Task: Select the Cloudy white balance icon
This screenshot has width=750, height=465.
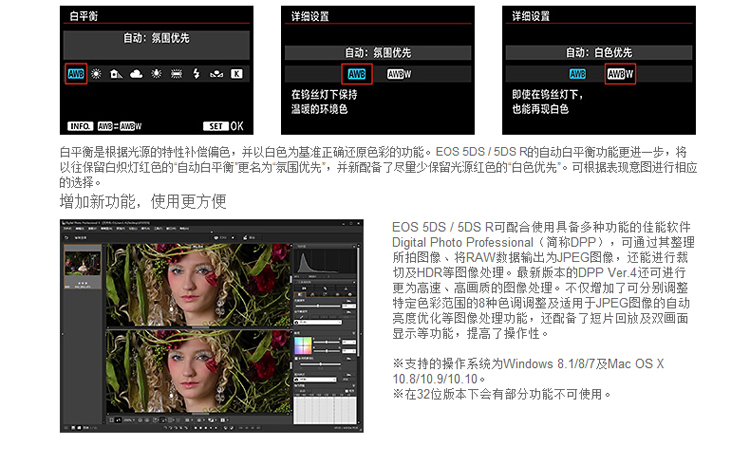Action: (136, 74)
